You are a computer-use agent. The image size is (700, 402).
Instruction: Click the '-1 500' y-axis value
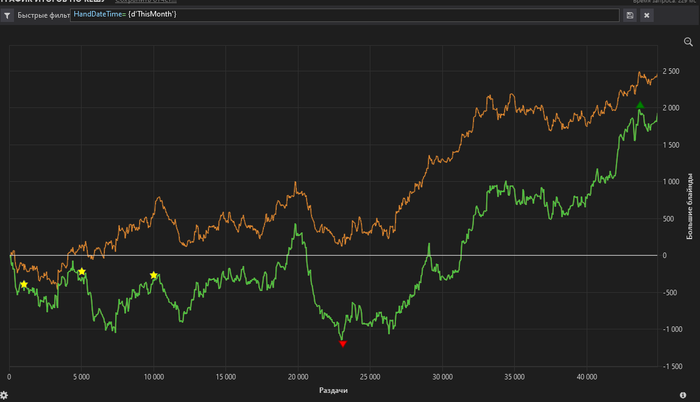tap(672, 366)
